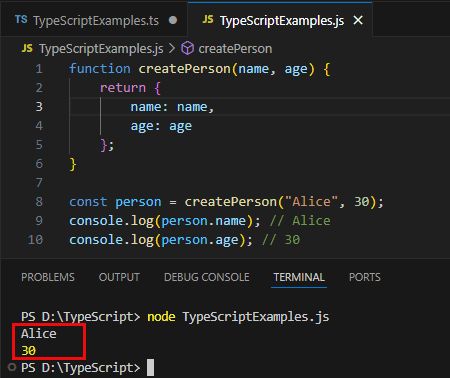Click line number 10 in gutter
The height and width of the screenshot is (378, 450).
click(35, 240)
